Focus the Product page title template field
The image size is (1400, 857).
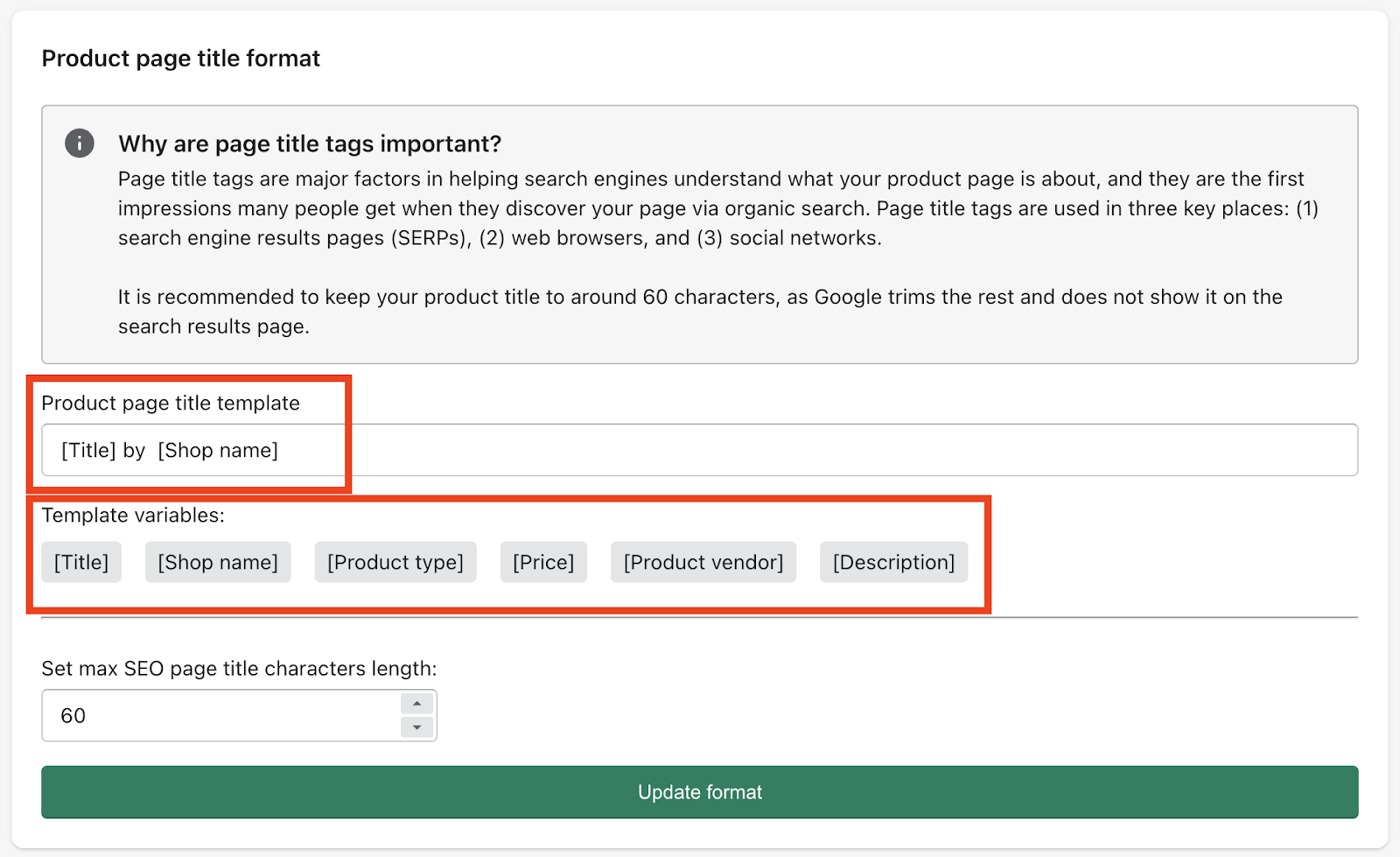(699, 450)
